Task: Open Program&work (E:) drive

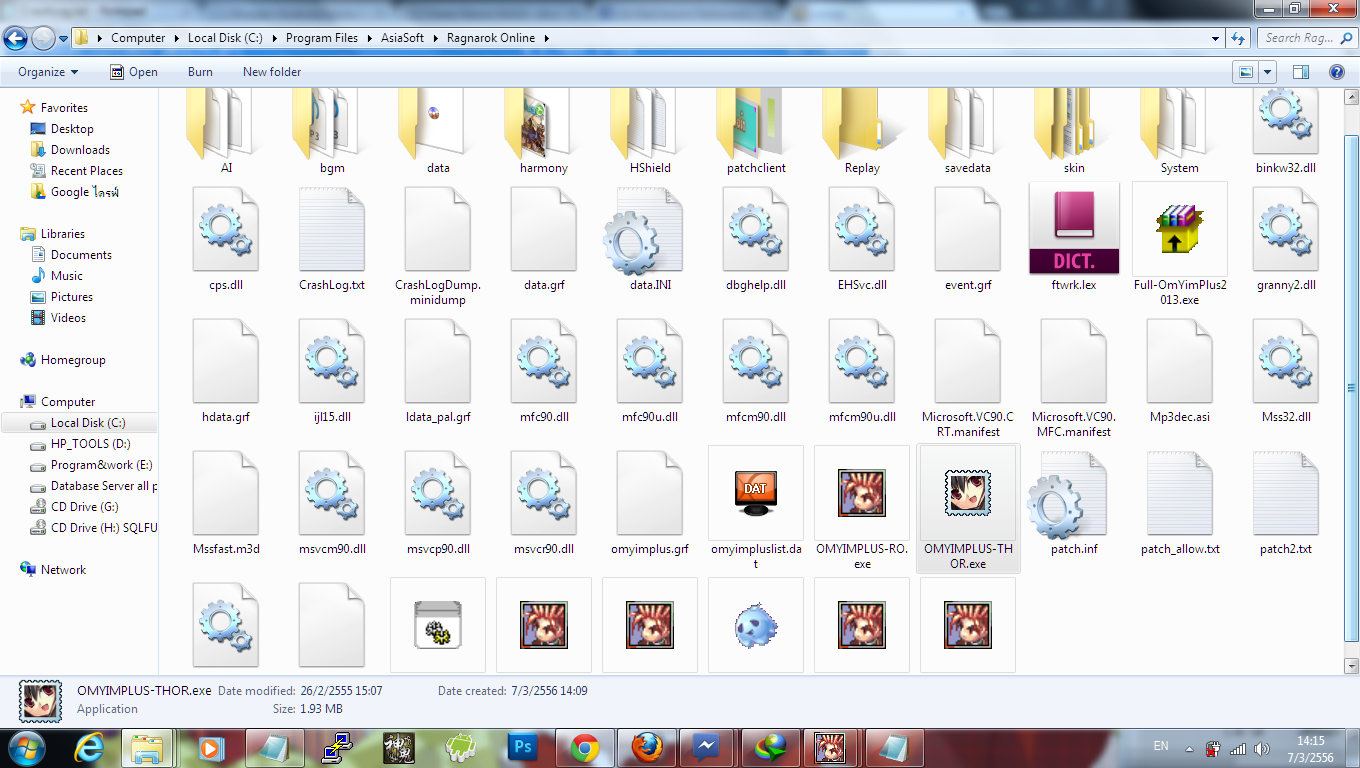Action: click(x=92, y=465)
